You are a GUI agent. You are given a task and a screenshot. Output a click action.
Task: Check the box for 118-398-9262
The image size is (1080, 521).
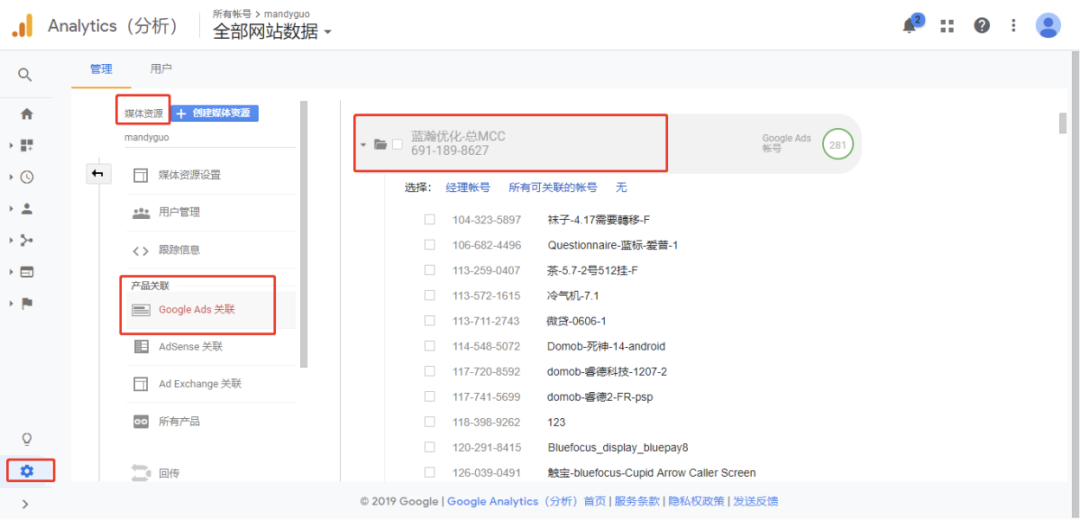pyautogui.click(x=430, y=422)
